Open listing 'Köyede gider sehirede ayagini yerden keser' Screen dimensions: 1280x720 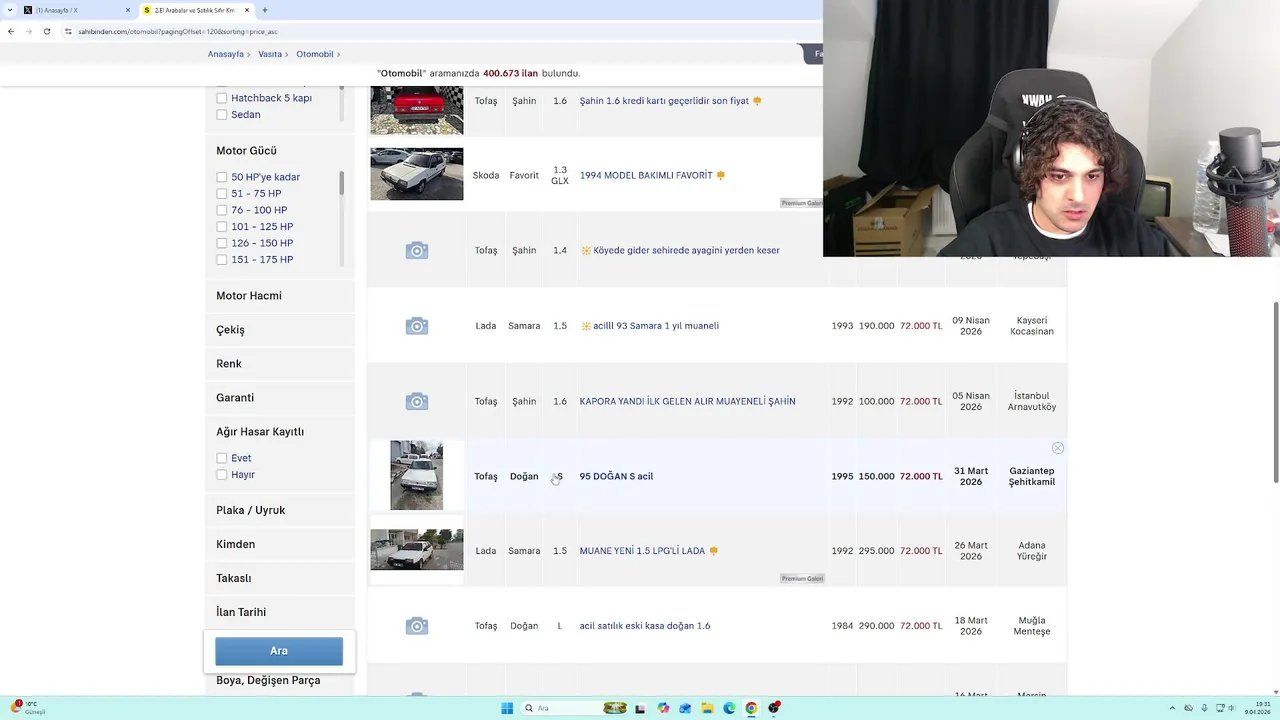click(686, 250)
